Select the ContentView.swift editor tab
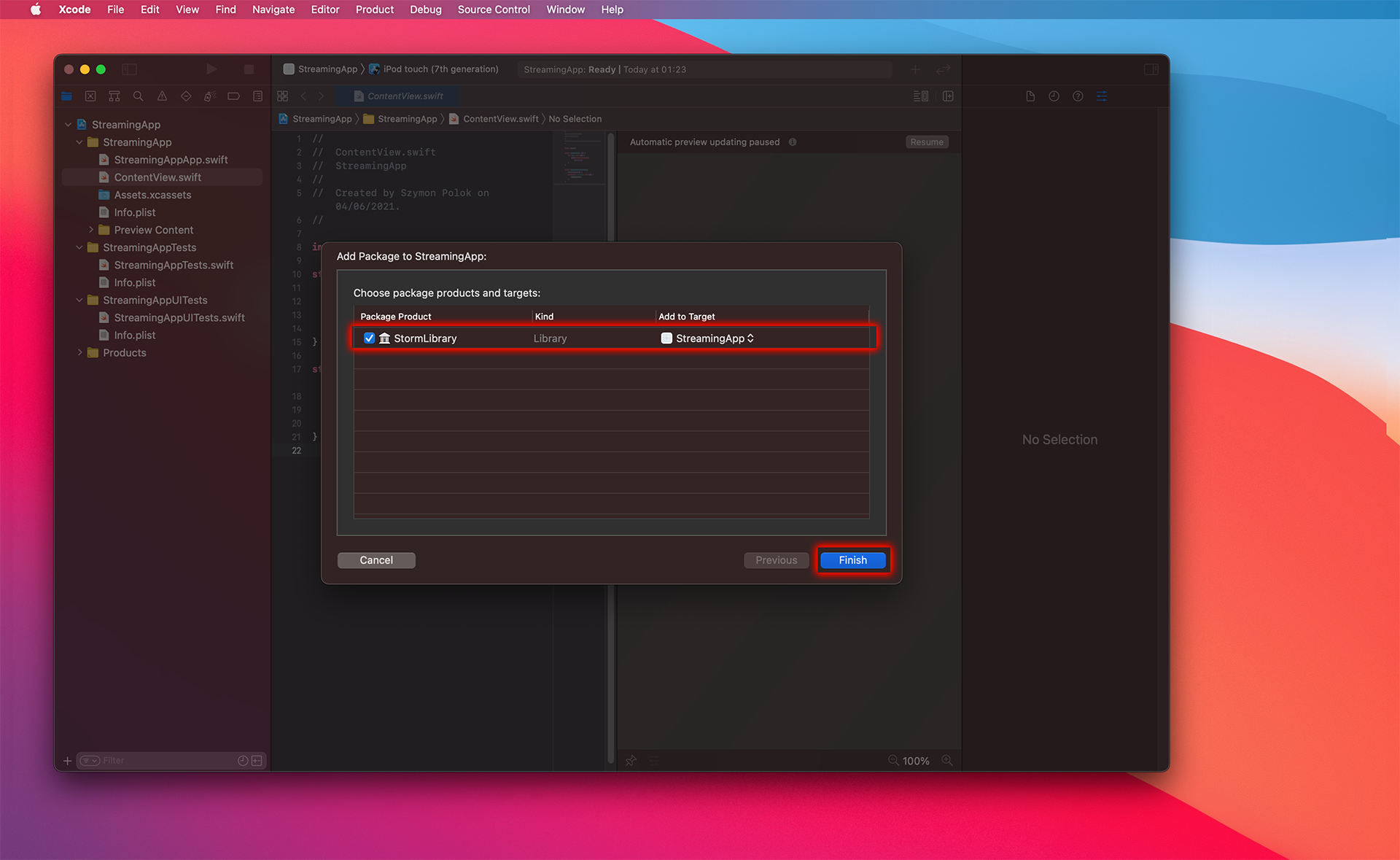 pyautogui.click(x=398, y=96)
